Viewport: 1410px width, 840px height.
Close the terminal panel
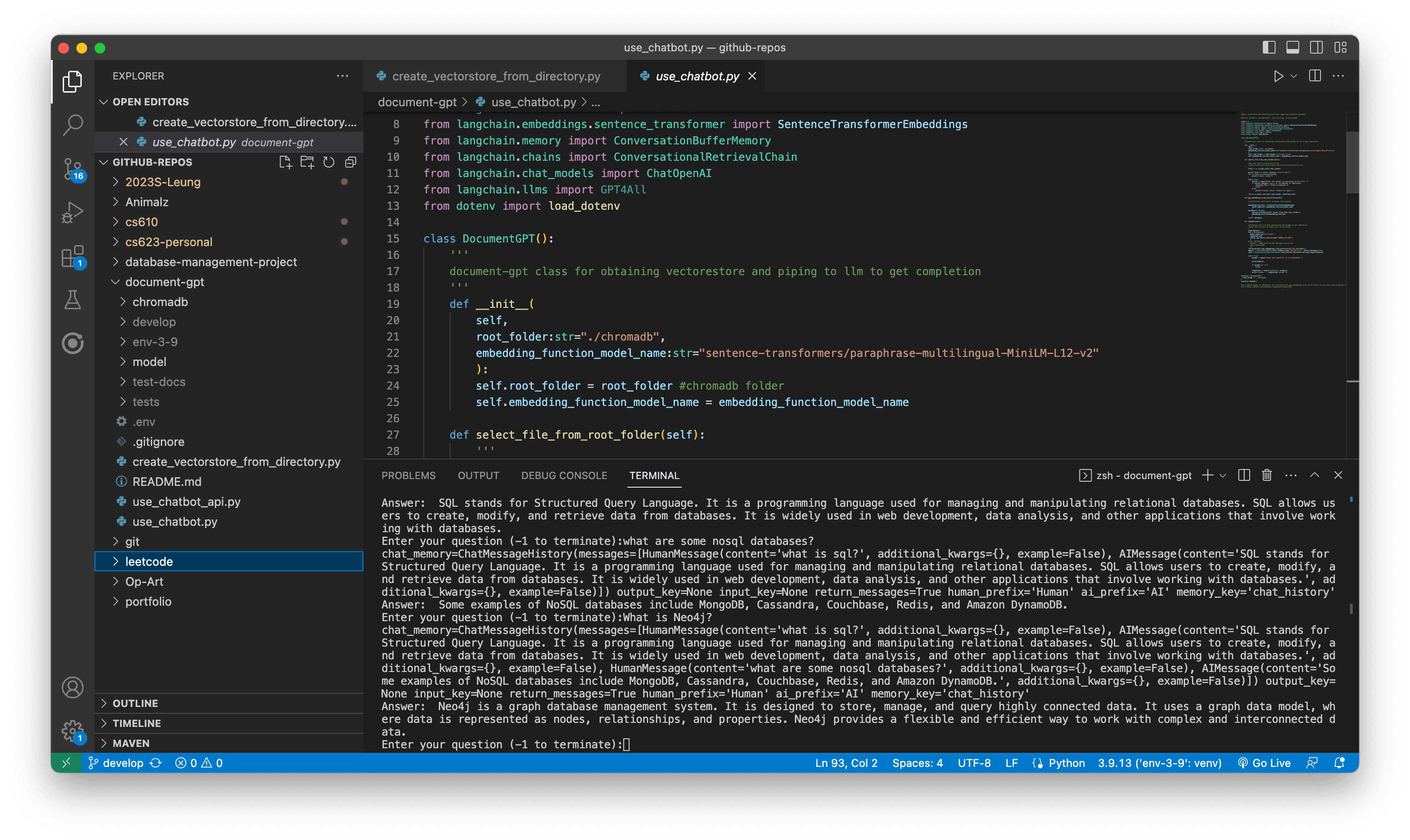[1338, 475]
